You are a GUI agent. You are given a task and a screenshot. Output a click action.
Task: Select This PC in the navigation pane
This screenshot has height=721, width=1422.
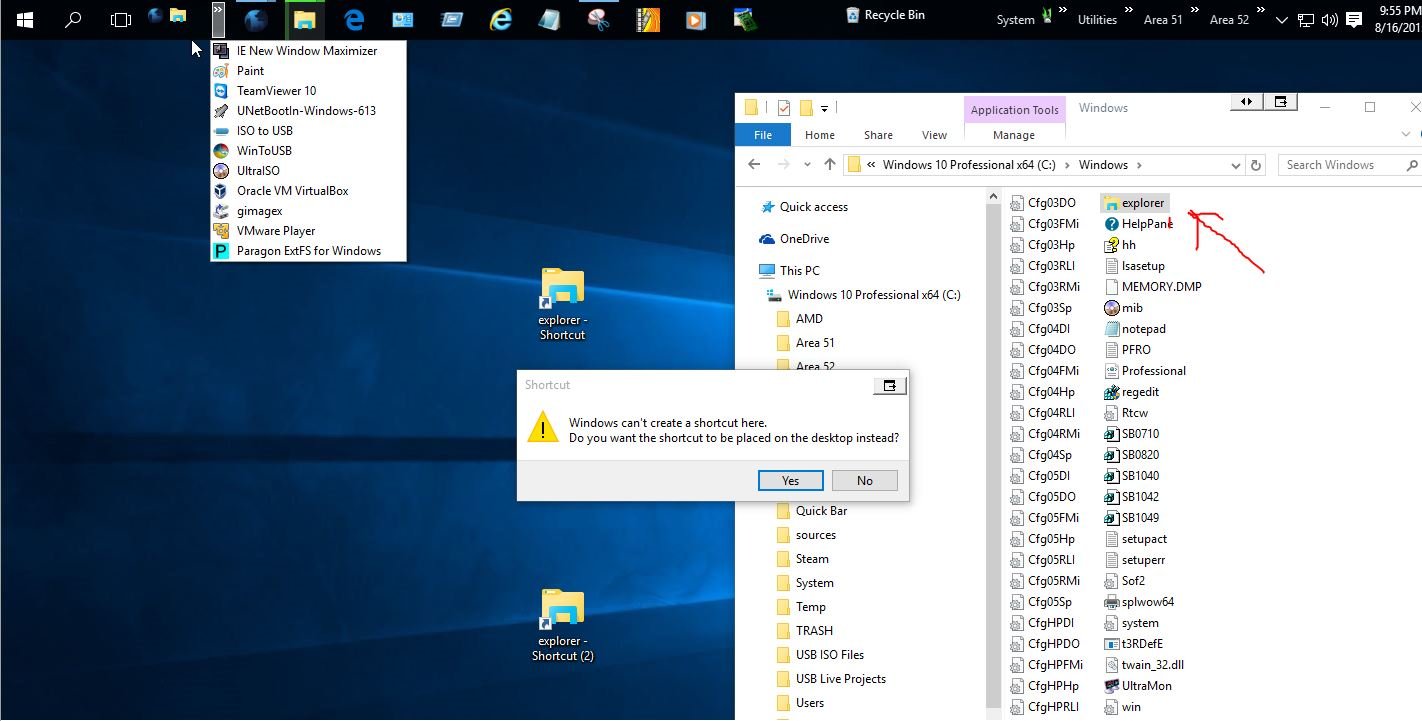799,271
